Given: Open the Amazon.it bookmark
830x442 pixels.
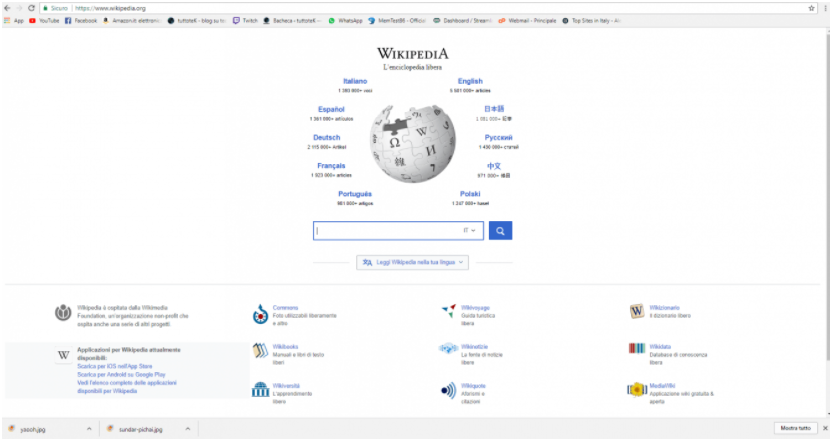Looking at the screenshot, I should (132, 21).
